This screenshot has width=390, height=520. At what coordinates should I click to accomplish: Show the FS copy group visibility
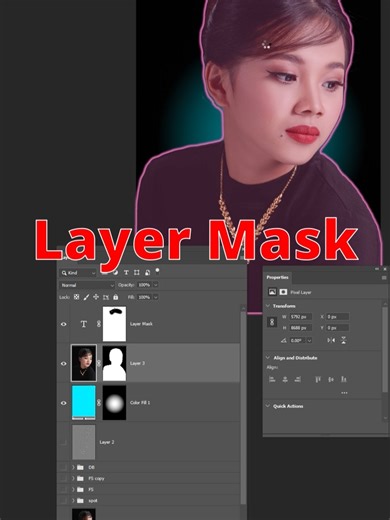click(x=64, y=478)
